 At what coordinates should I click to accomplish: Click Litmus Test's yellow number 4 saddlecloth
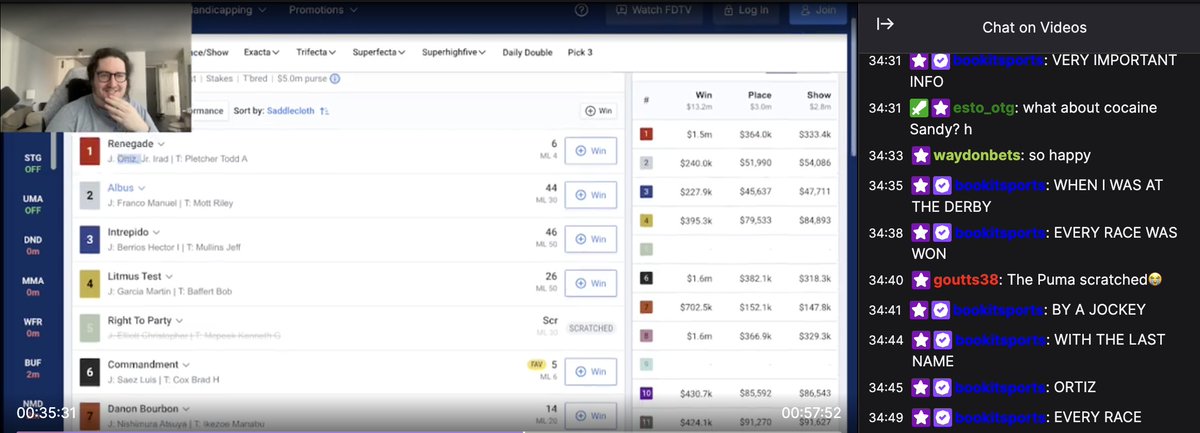click(90, 283)
